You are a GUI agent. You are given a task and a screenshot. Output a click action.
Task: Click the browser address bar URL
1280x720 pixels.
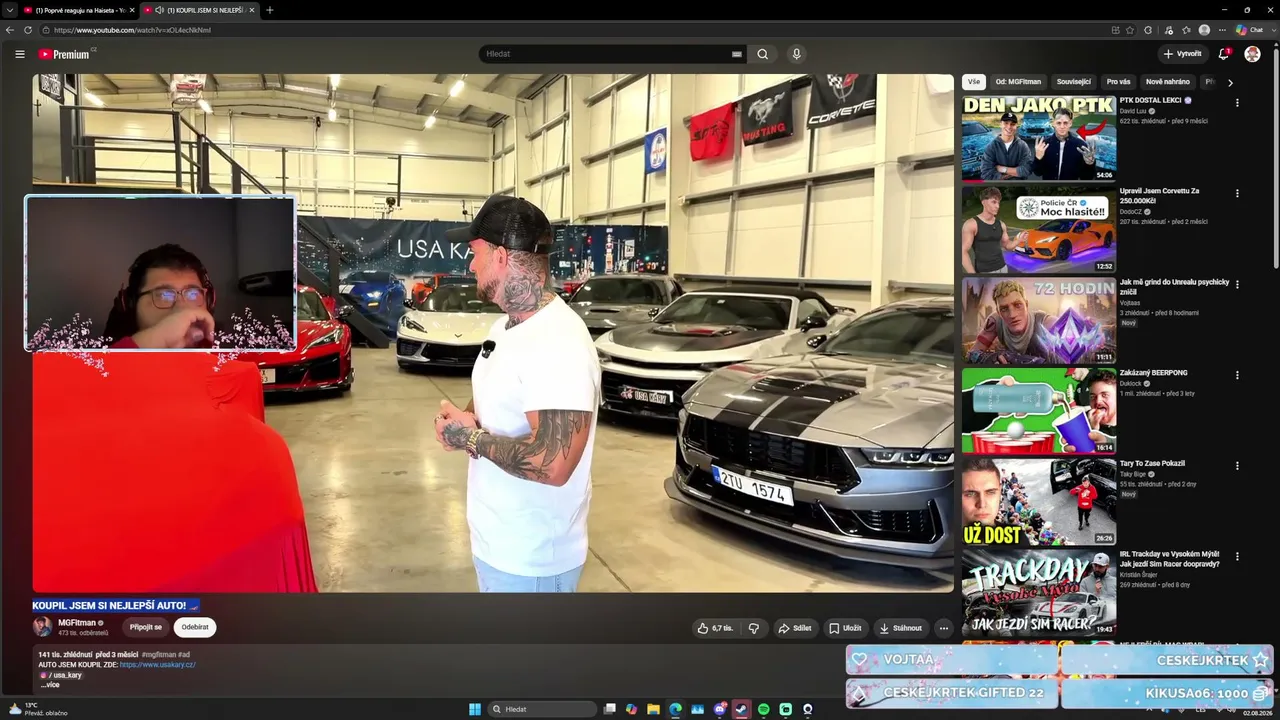click(132, 30)
